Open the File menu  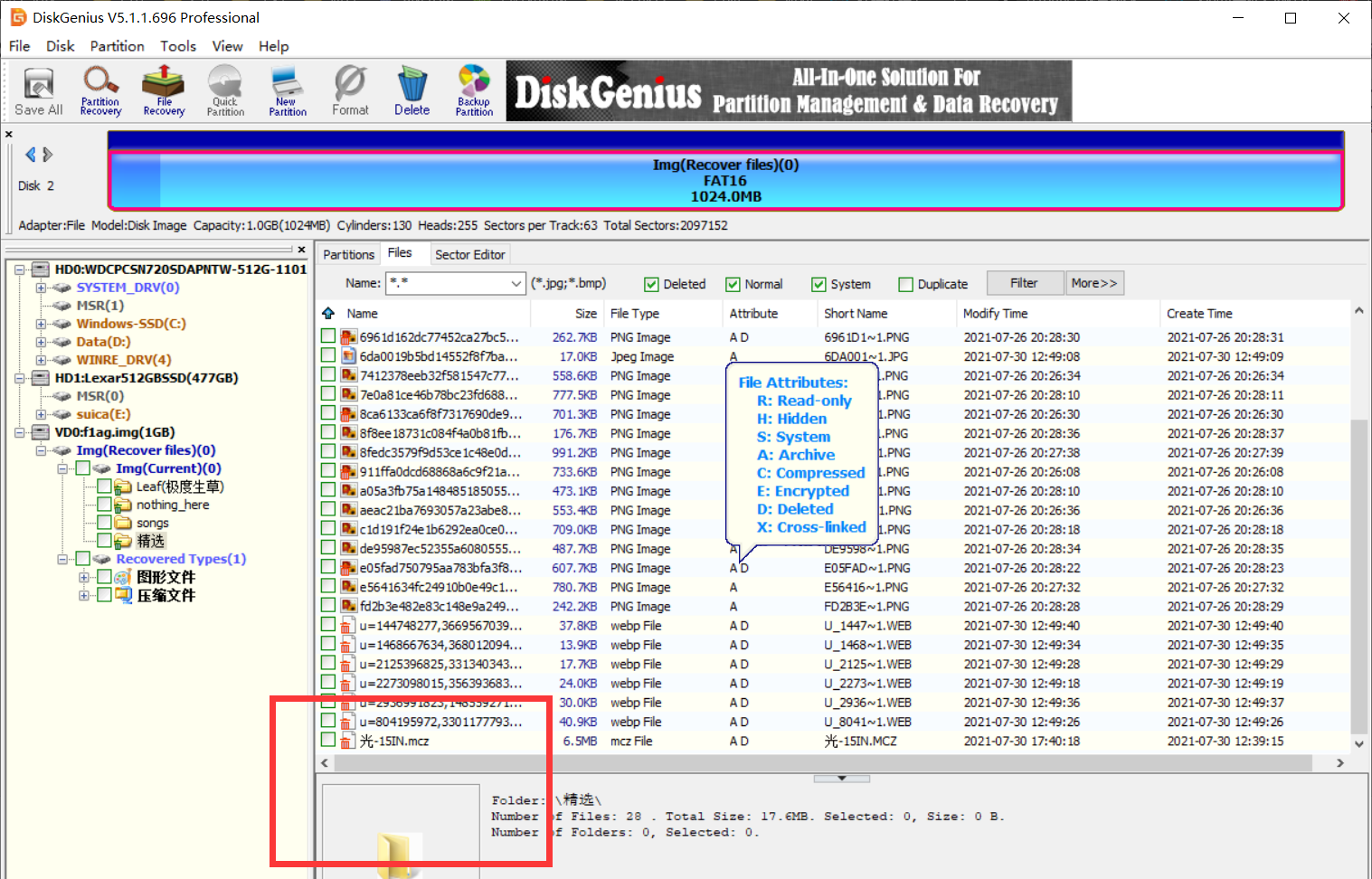coord(19,46)
